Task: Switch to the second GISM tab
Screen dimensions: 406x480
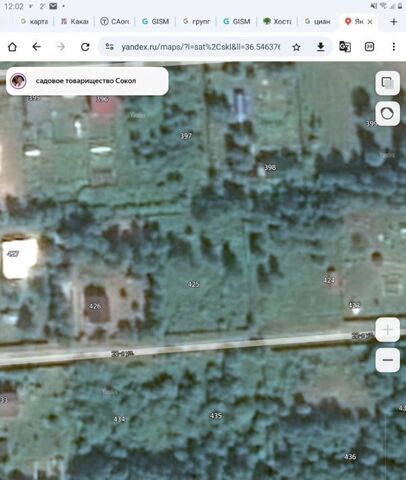Action: click(x=237, y=22)
